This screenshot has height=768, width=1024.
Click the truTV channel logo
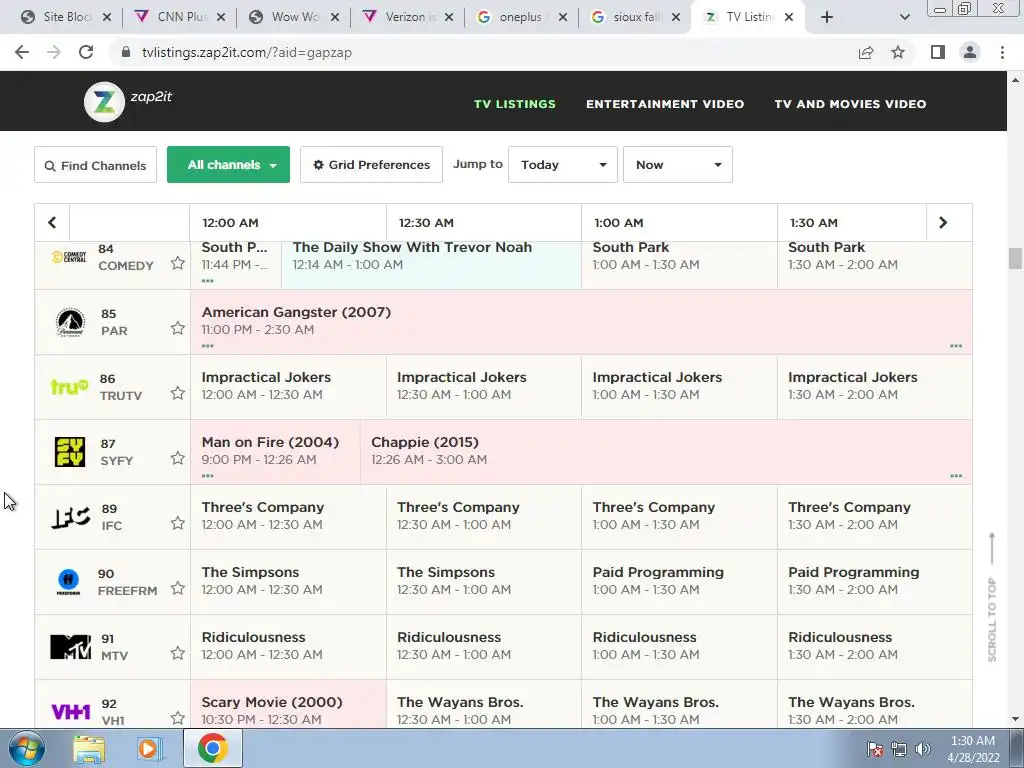69,387
